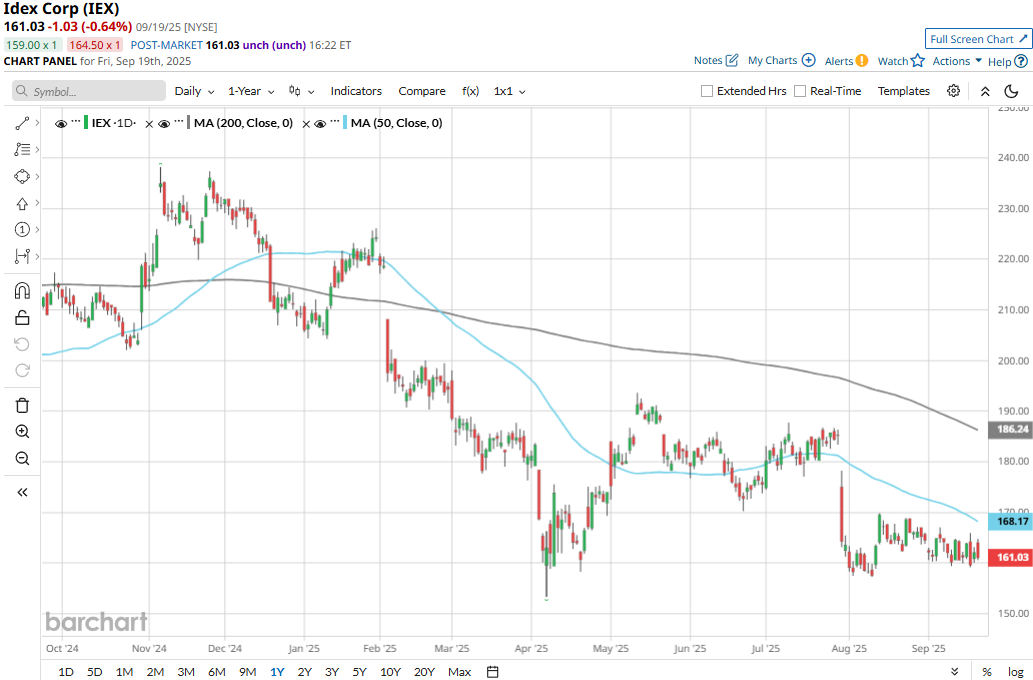Open the Templates menu button
This screenshot has width=1033, height=680.
tap(903, 91)
